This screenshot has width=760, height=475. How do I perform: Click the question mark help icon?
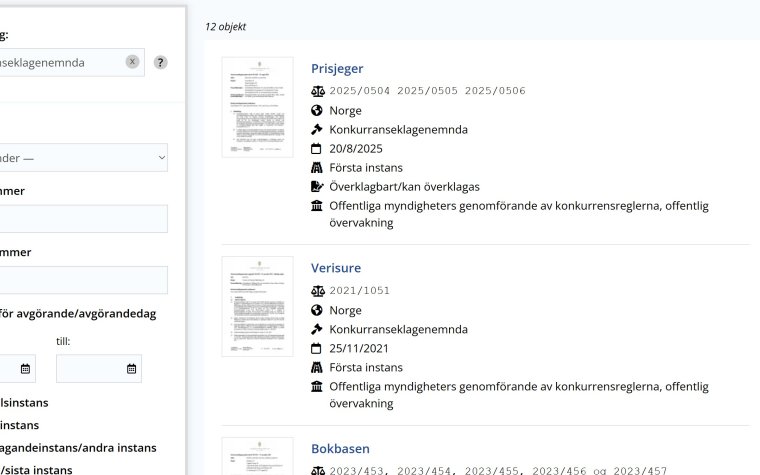click(160, 62)
